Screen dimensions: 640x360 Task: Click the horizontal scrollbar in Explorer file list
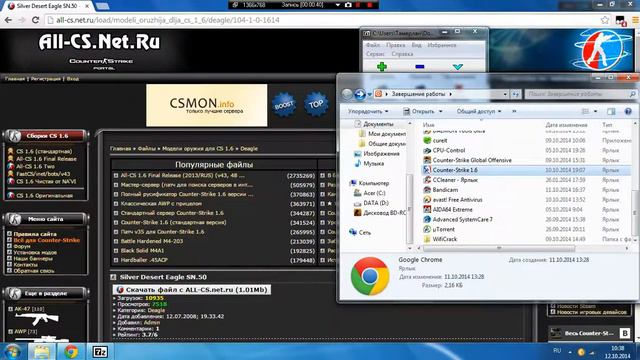point(499,248)
